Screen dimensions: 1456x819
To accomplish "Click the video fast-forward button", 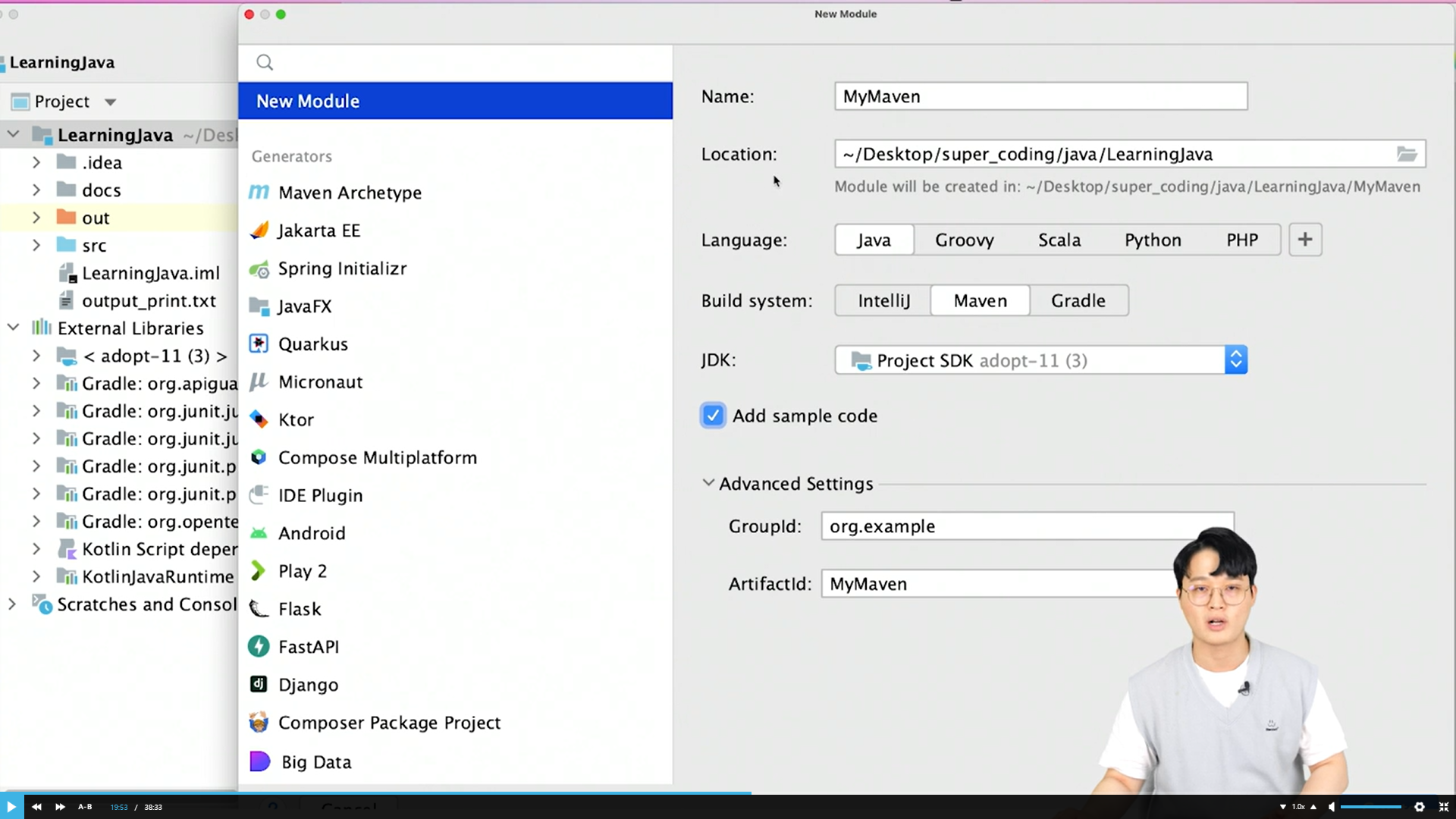I will click(x=60, y=807).
